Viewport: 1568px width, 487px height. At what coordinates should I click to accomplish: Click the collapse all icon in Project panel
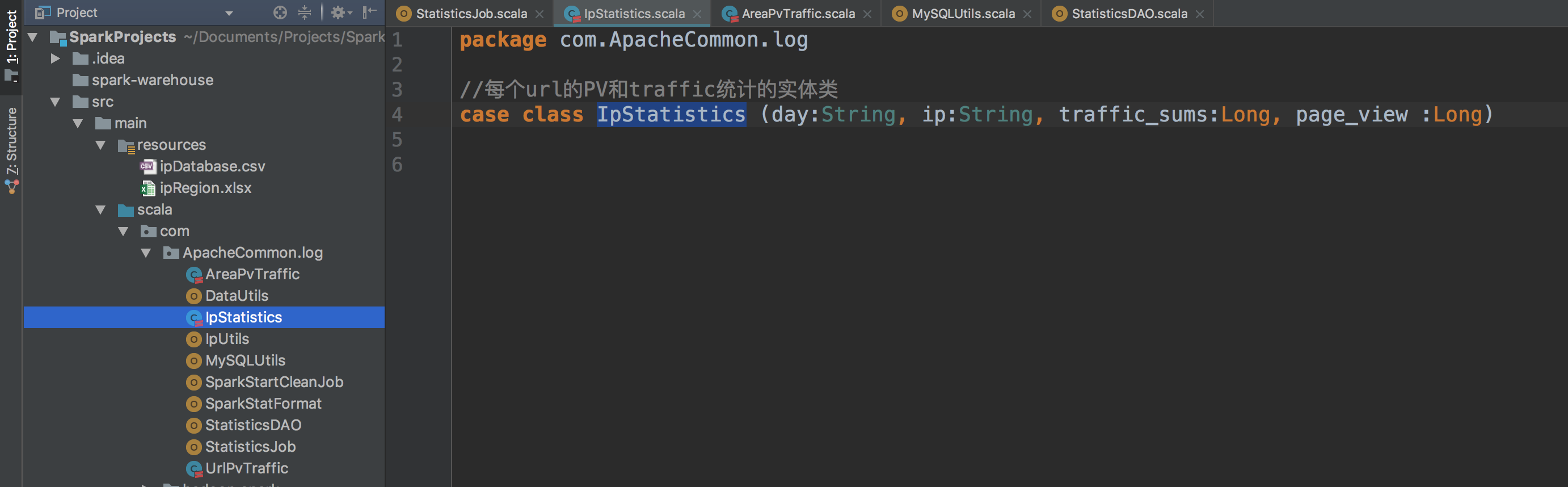(x=304, y=13)
